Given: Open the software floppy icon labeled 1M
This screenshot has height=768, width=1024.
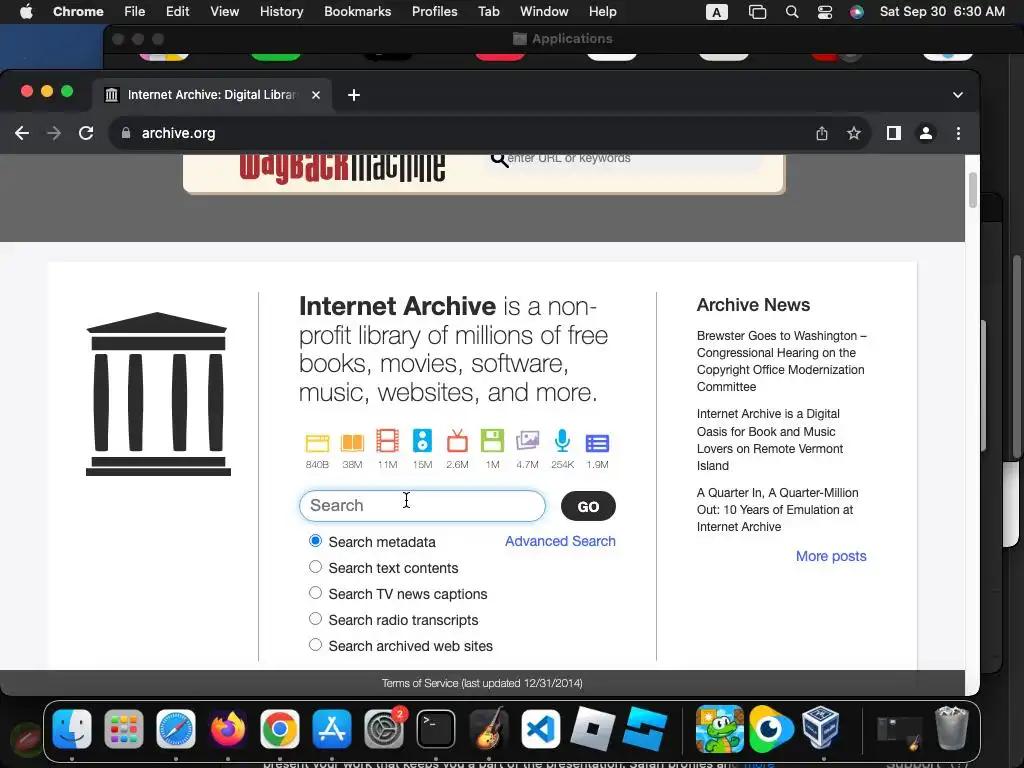Looking at the screenshot, I should click(x=492, y=441).
